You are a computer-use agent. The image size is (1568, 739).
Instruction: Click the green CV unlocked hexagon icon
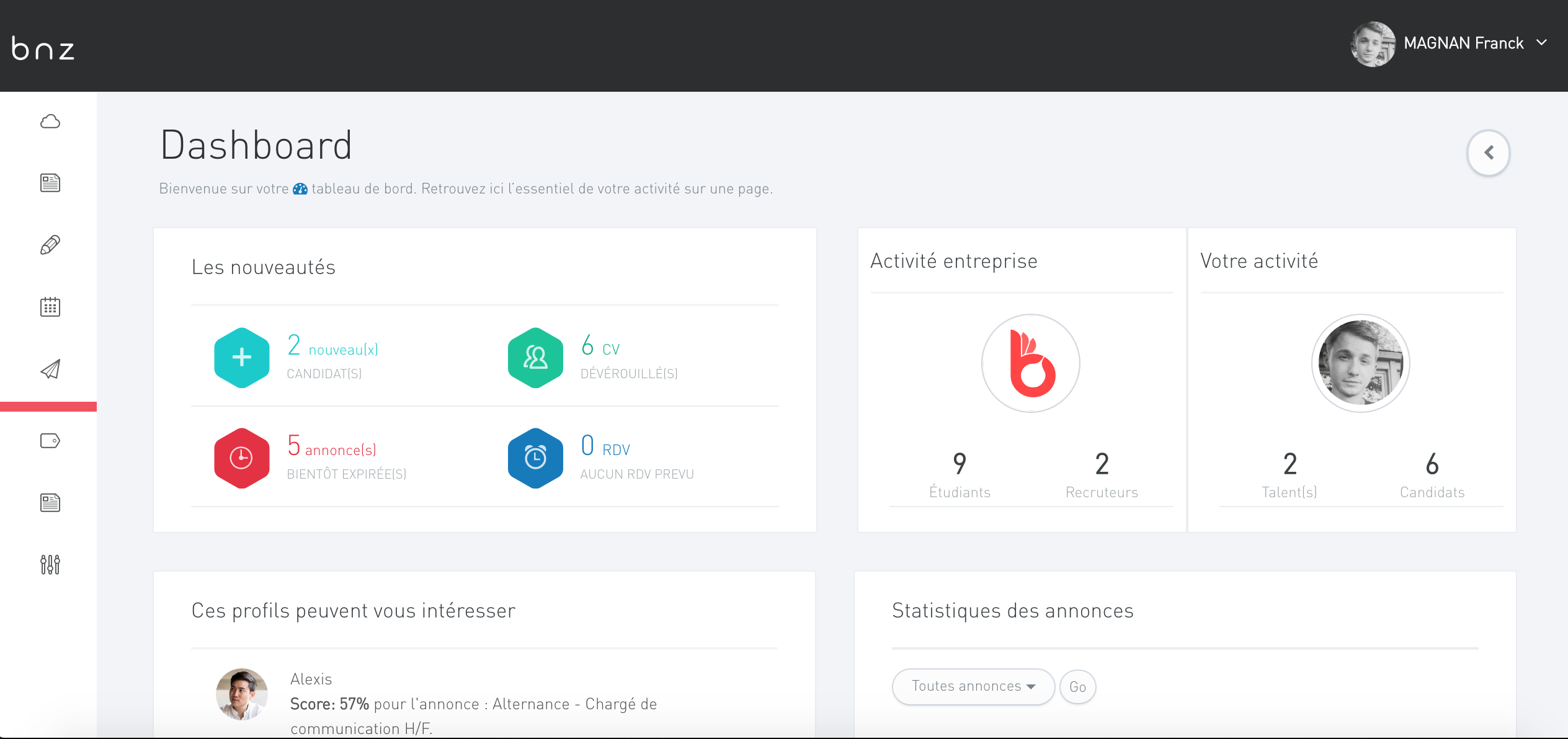pyautogui.click(x=535, y=358)
